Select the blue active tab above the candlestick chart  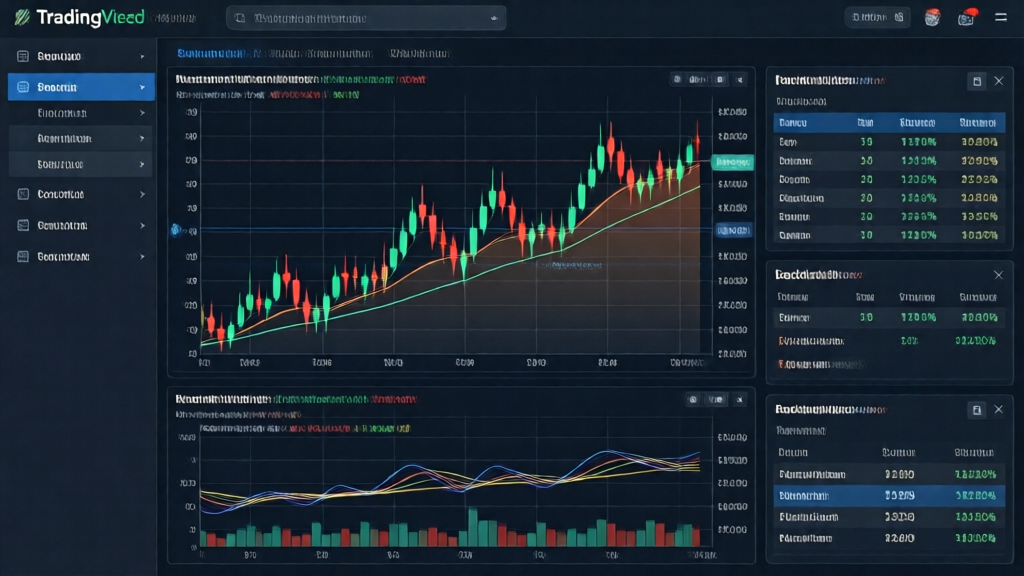[x=213, y=53]
